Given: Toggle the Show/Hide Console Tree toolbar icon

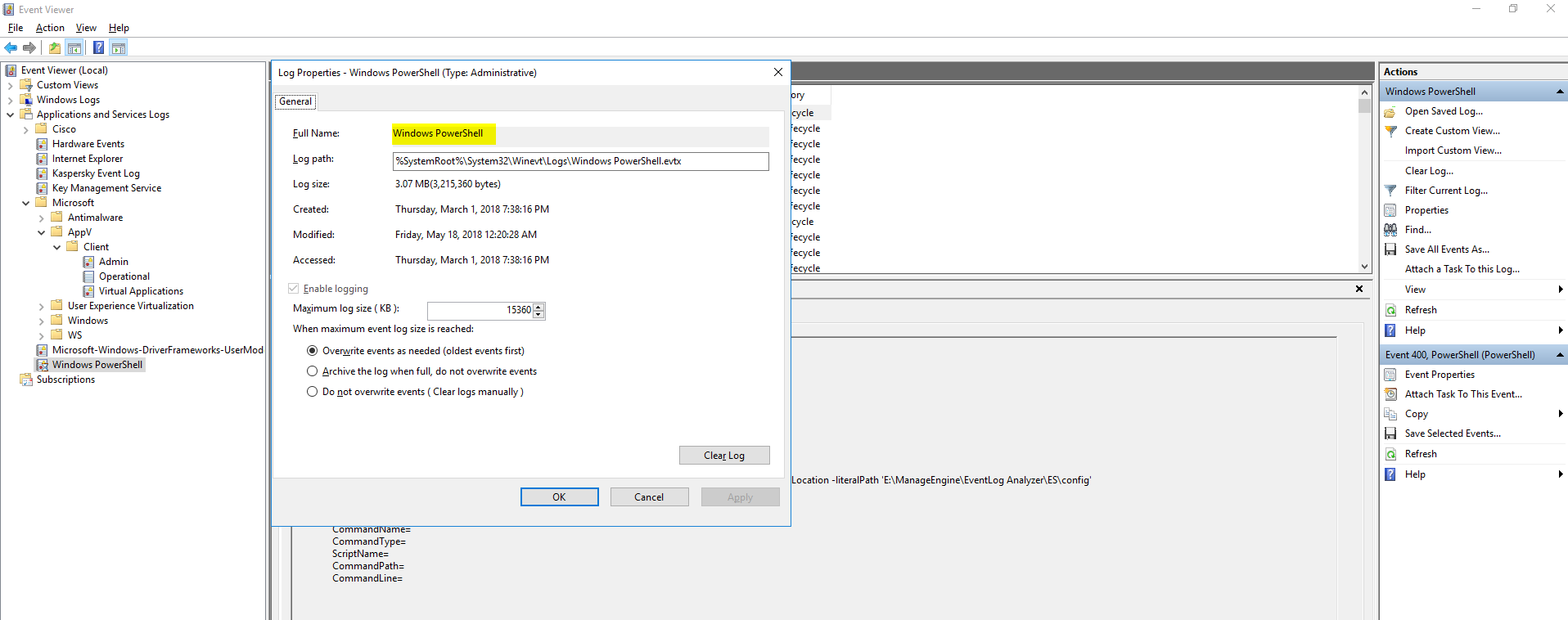Looking at the screenshot, I should [74, 47].
